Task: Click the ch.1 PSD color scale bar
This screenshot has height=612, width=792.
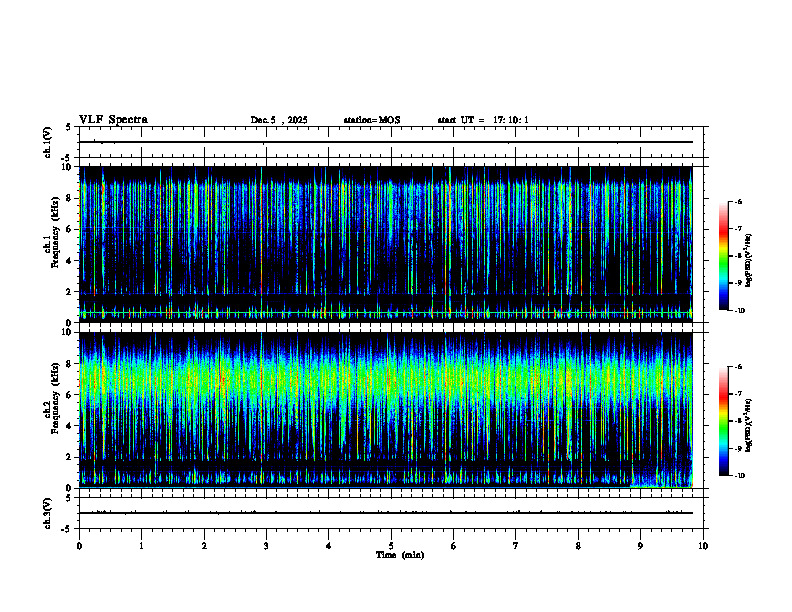Action: [x=724, y=256]
